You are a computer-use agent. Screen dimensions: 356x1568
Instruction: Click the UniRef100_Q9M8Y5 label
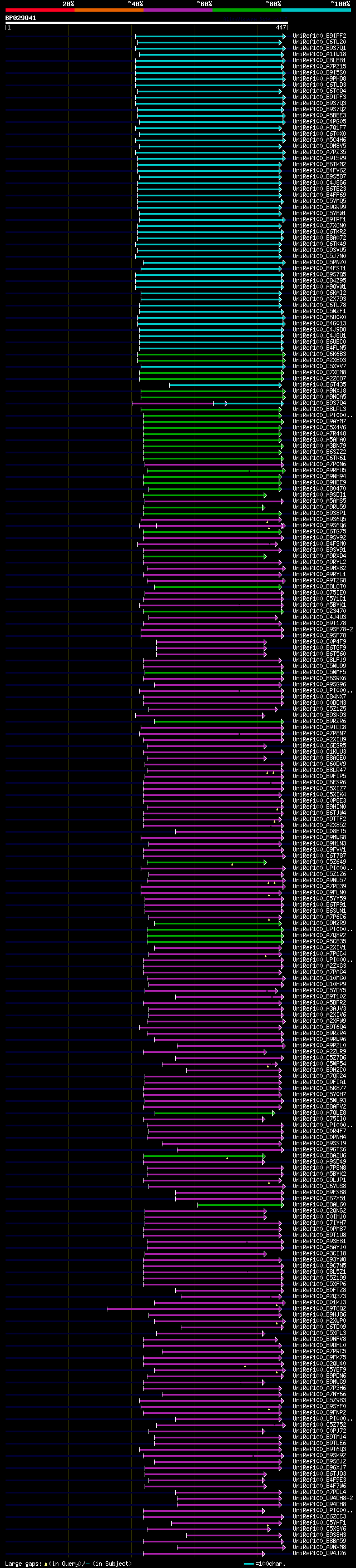pos(319,146)
